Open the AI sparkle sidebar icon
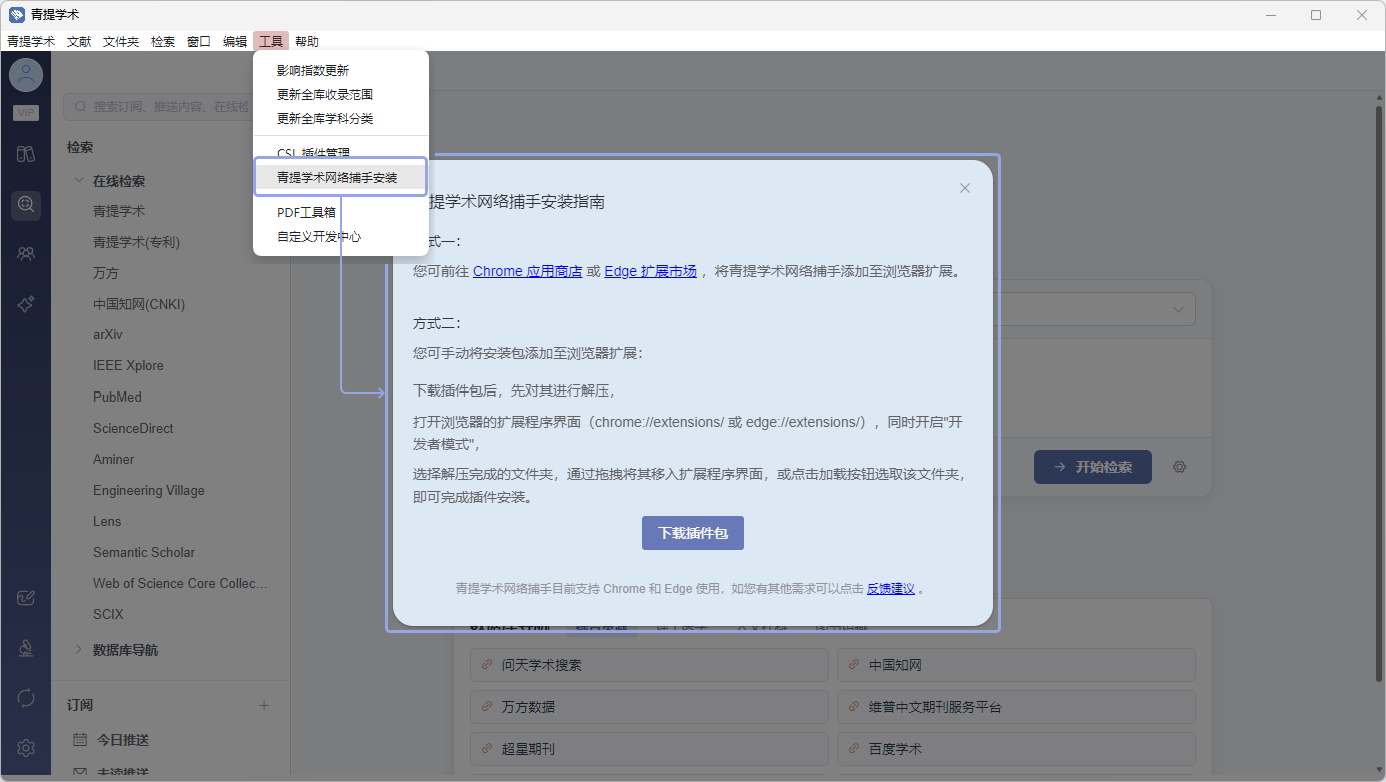This screenshot has height=782, width=1386. tap(26, 304)
